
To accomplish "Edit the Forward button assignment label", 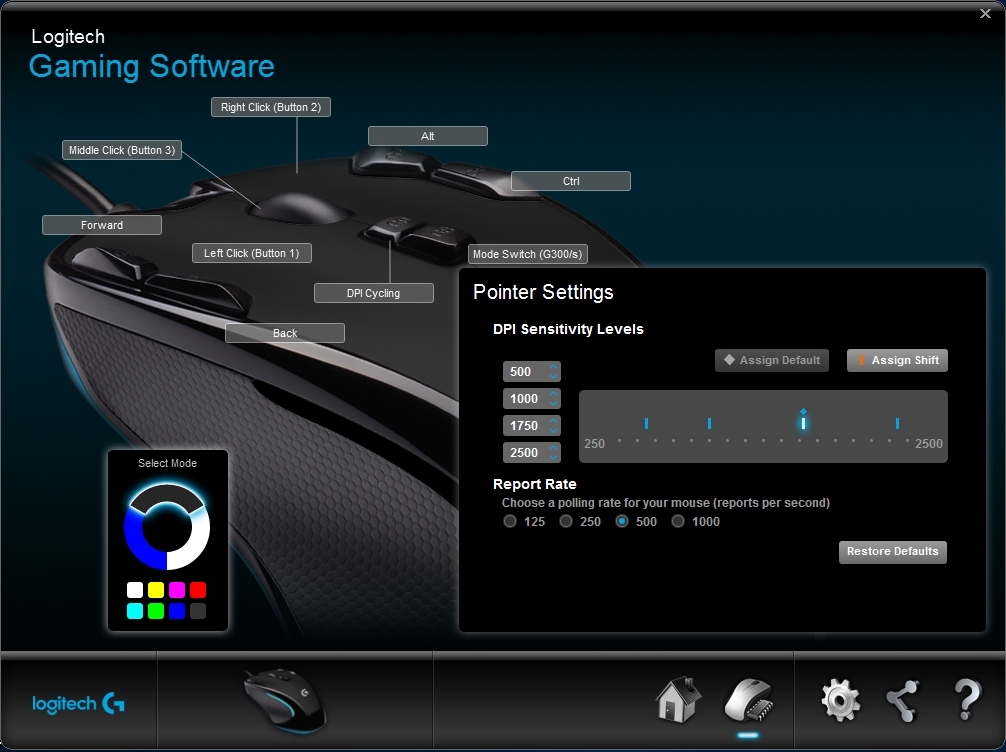I will coord(102,225).
